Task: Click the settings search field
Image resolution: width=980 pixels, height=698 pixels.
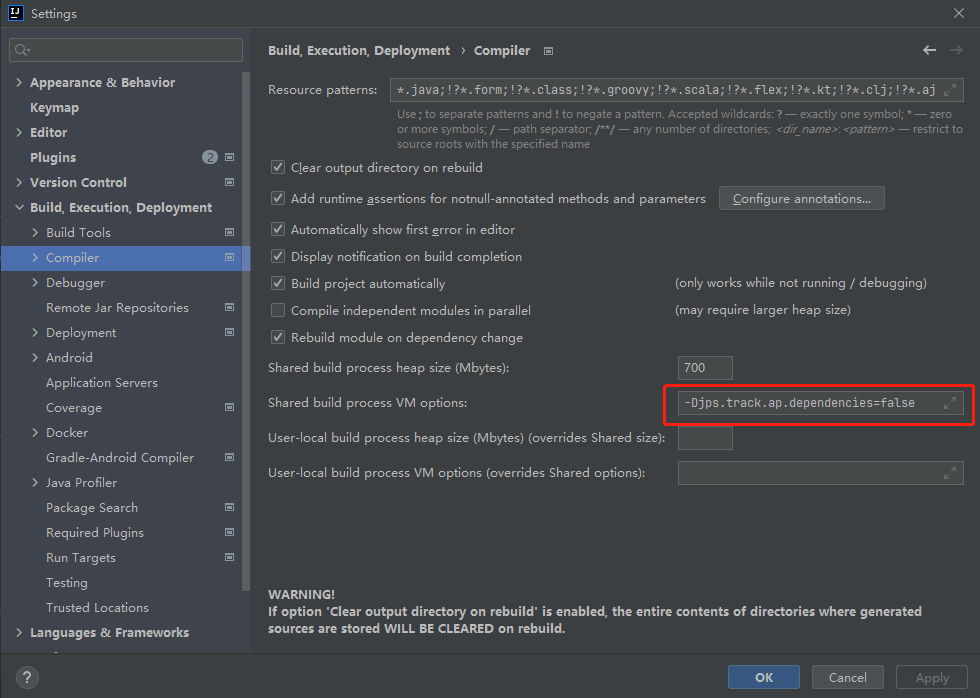Action: click(x=126, y=50)
